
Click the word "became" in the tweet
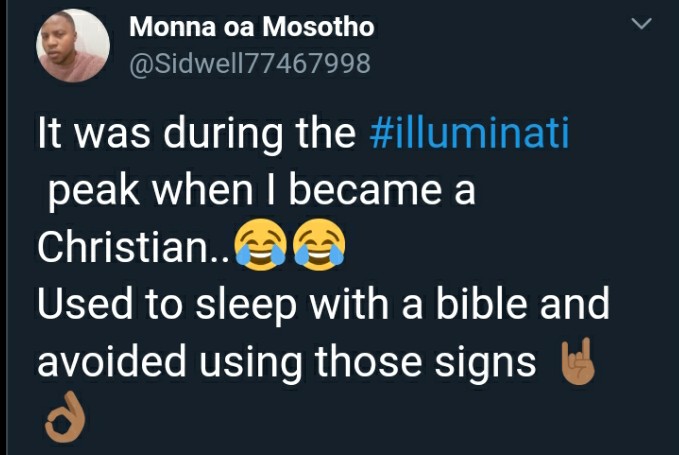pos(366,189)
